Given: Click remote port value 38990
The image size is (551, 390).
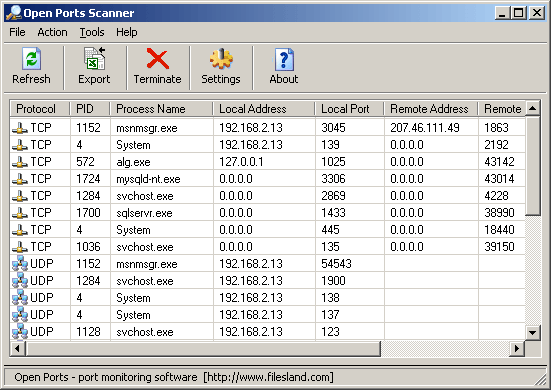Looking at the screenshot, I should [x=499, y=213].
